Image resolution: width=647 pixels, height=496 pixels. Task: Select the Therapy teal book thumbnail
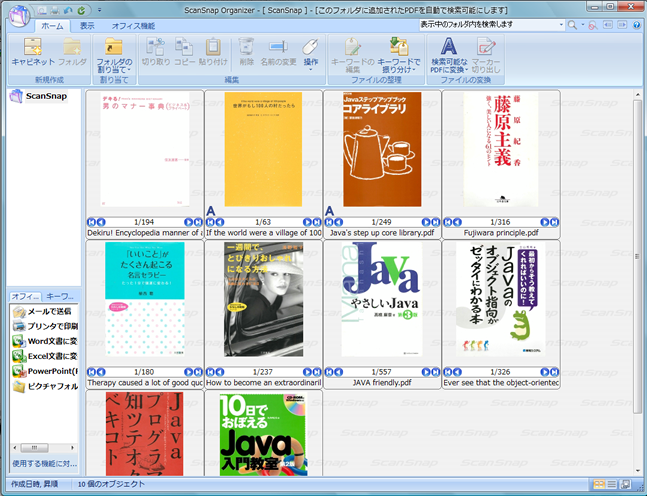145,299
